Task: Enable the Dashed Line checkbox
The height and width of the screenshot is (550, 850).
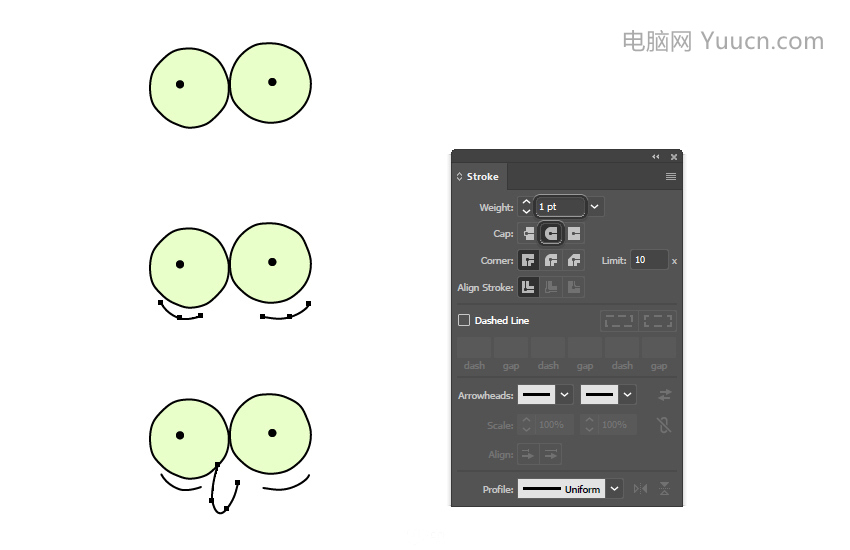Action: (x=464, y=320)
